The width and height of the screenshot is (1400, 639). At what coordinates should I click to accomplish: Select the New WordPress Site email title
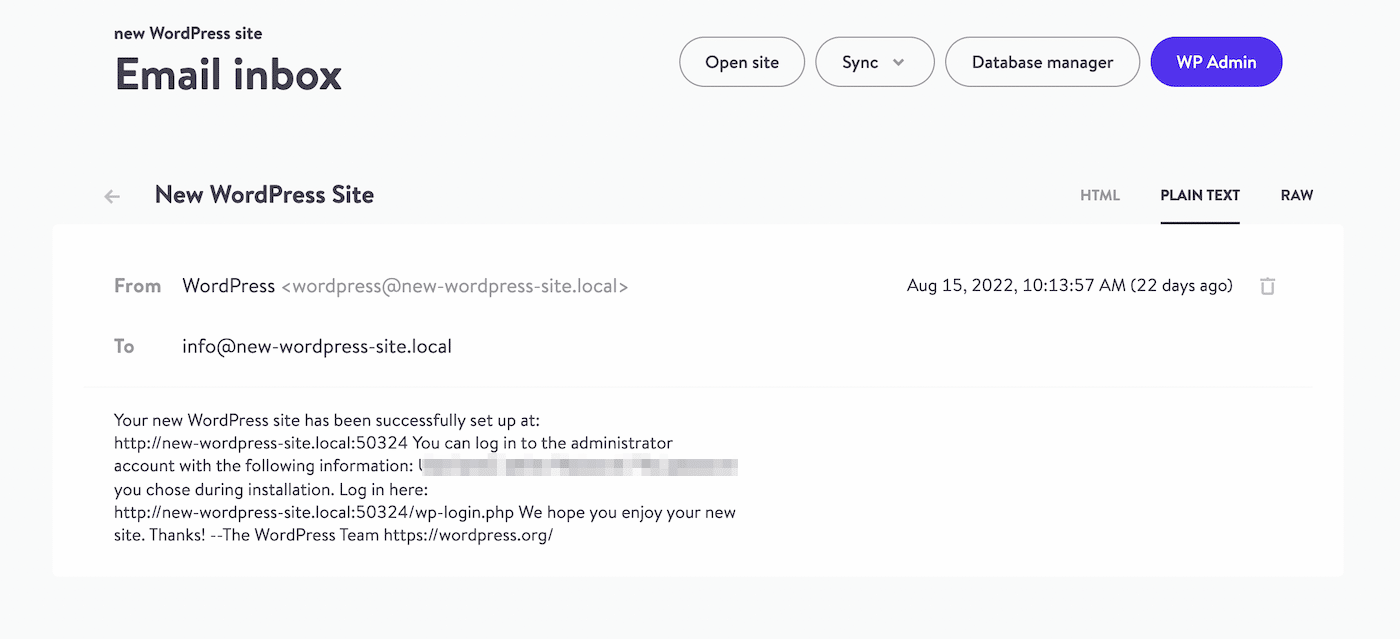(264, 195)
